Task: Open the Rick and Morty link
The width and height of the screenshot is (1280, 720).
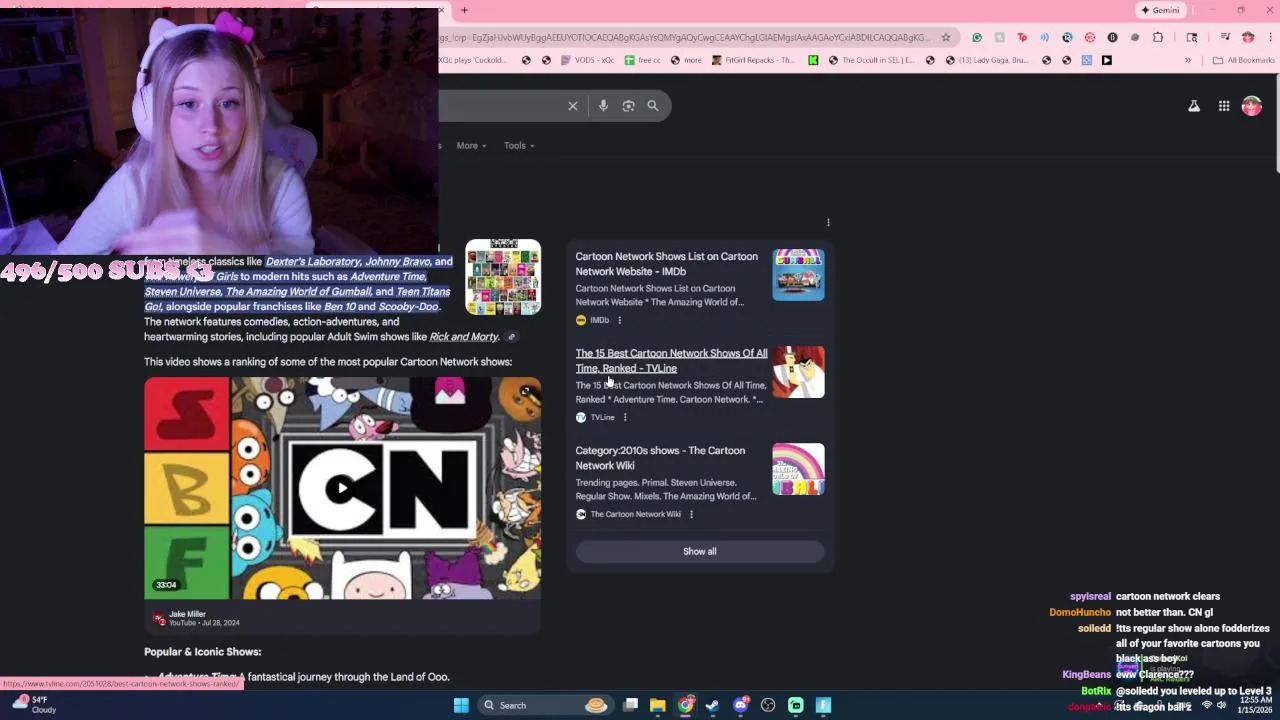Action: [x=464, y=337]
